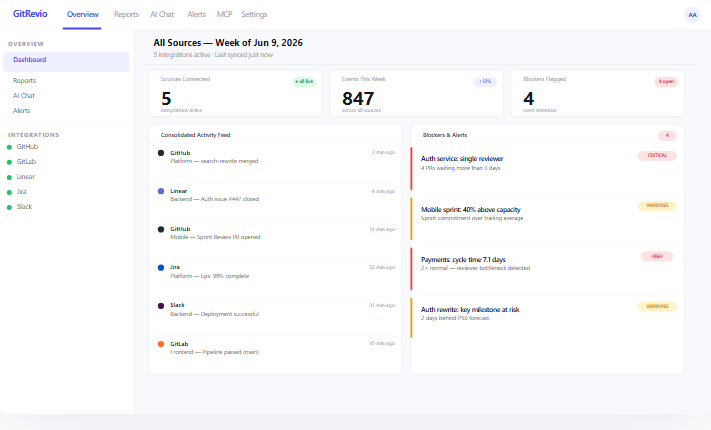The image size is (711, 430).
Task: Open 'Auth rewrite: key milestone at risk' alert
Action: click(470, 309)
